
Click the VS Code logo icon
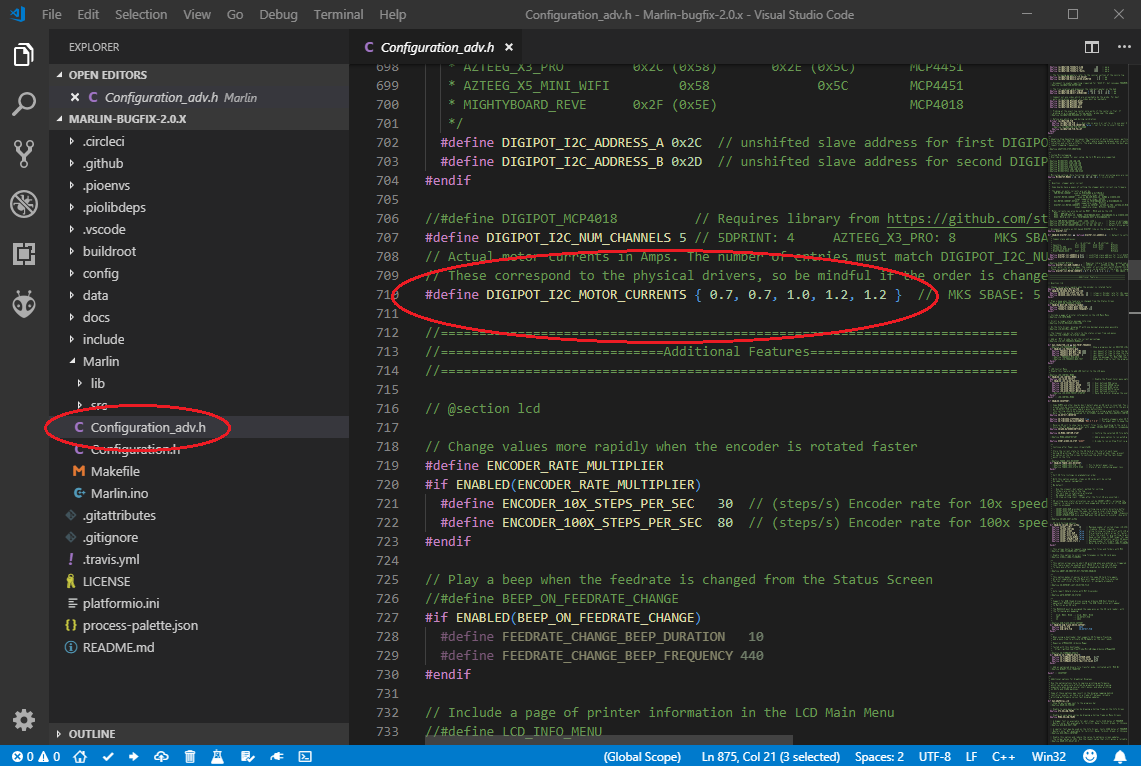[18, 14]
